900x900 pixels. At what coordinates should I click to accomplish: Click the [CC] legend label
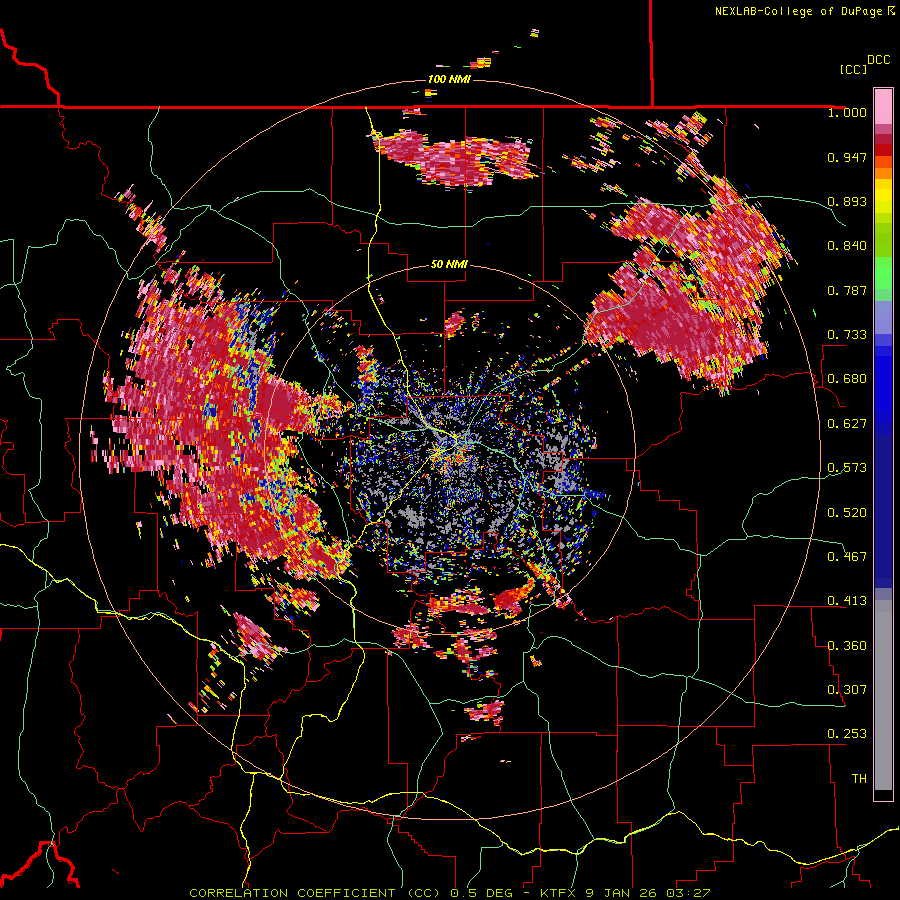point(853,69)
